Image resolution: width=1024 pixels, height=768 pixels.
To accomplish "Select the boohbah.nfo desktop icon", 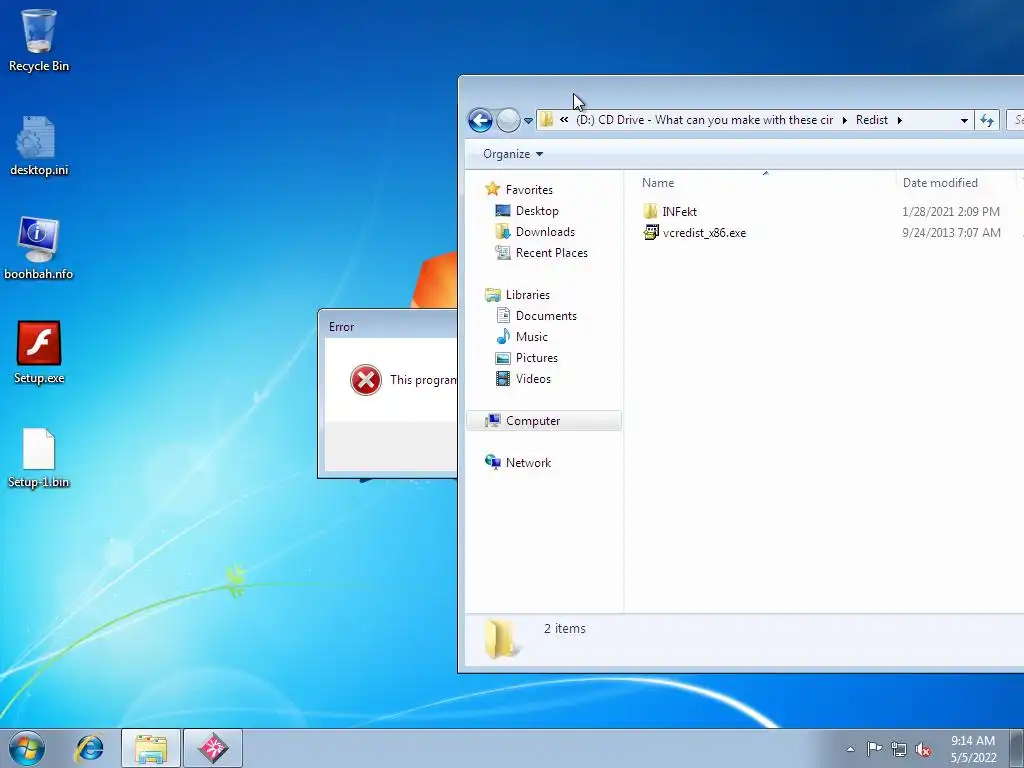I will tap(39, 248).
